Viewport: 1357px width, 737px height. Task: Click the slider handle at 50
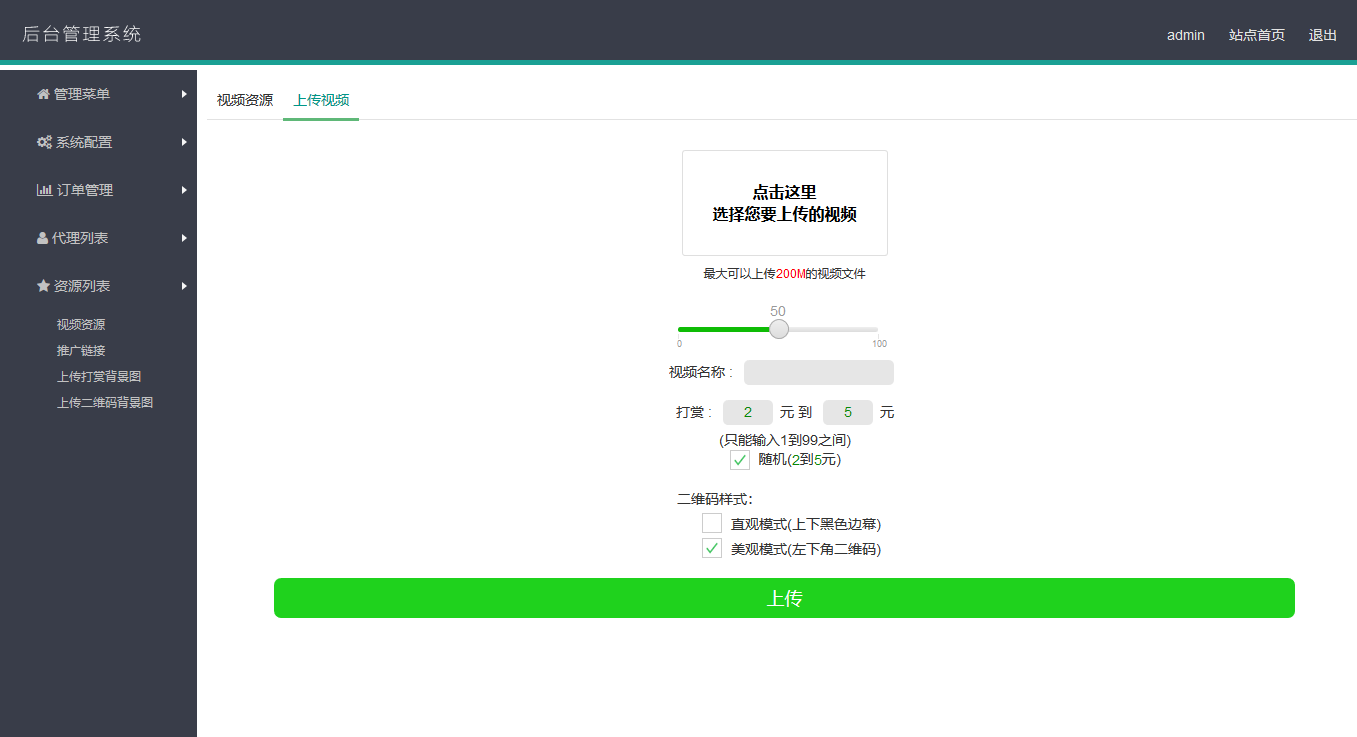[778, 329]
